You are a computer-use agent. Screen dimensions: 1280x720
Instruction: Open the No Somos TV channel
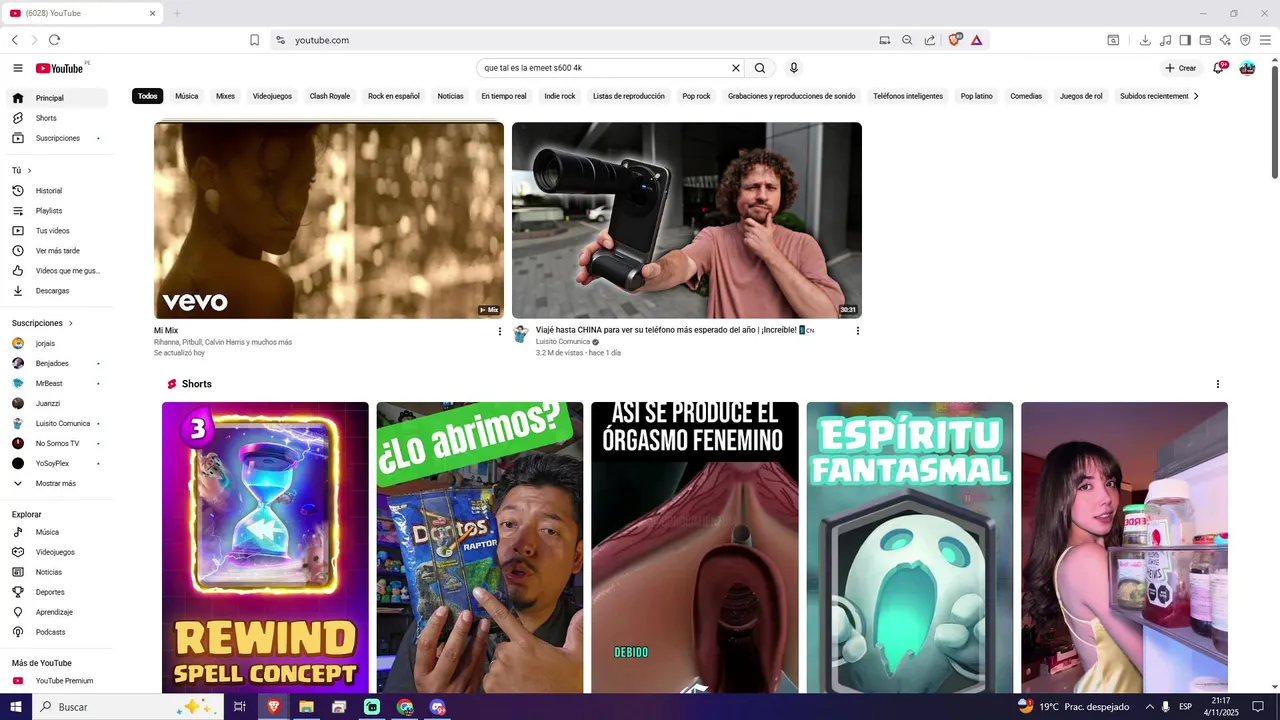58,443
